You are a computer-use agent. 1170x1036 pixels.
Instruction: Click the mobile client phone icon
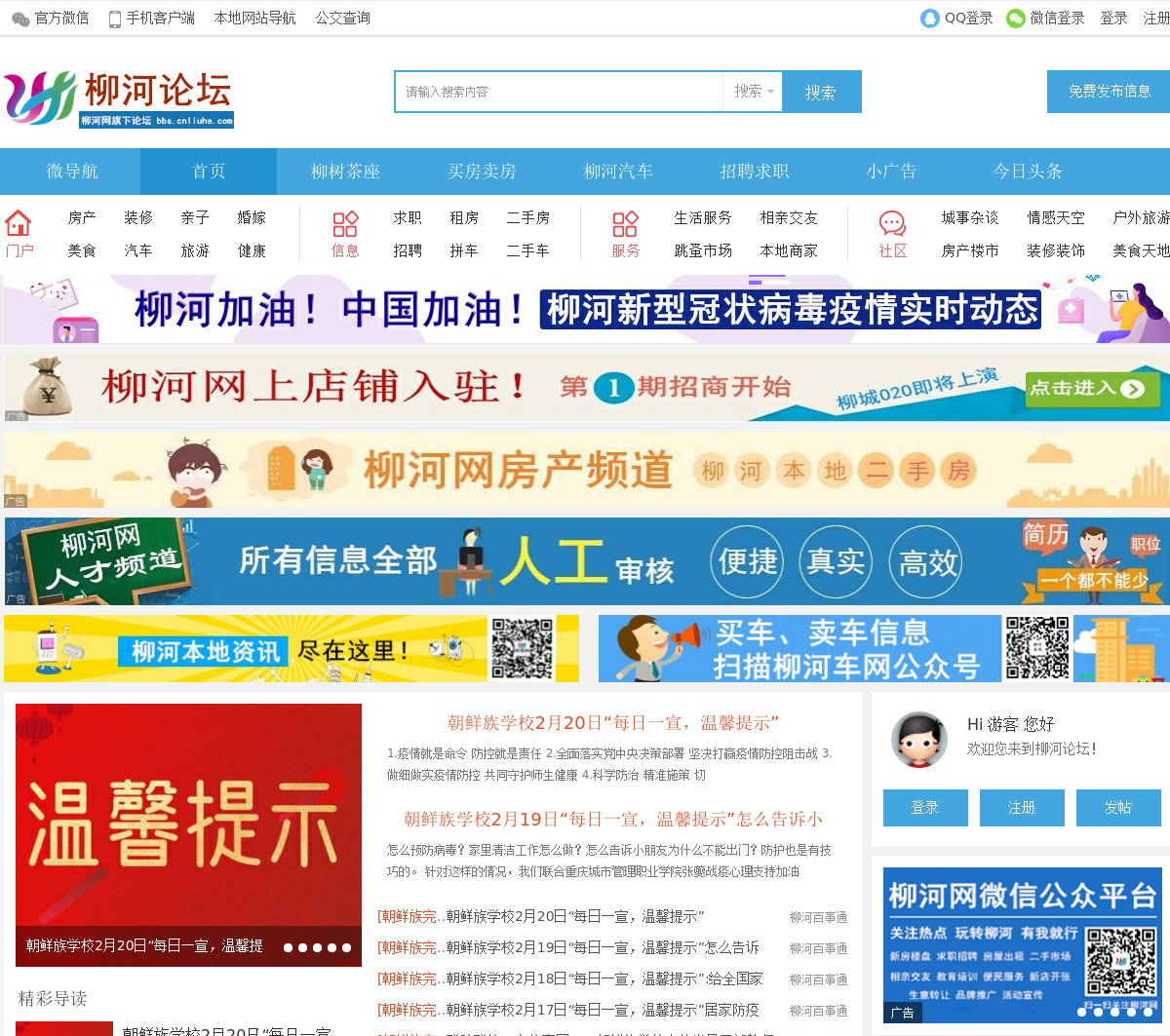coord(115,19)
